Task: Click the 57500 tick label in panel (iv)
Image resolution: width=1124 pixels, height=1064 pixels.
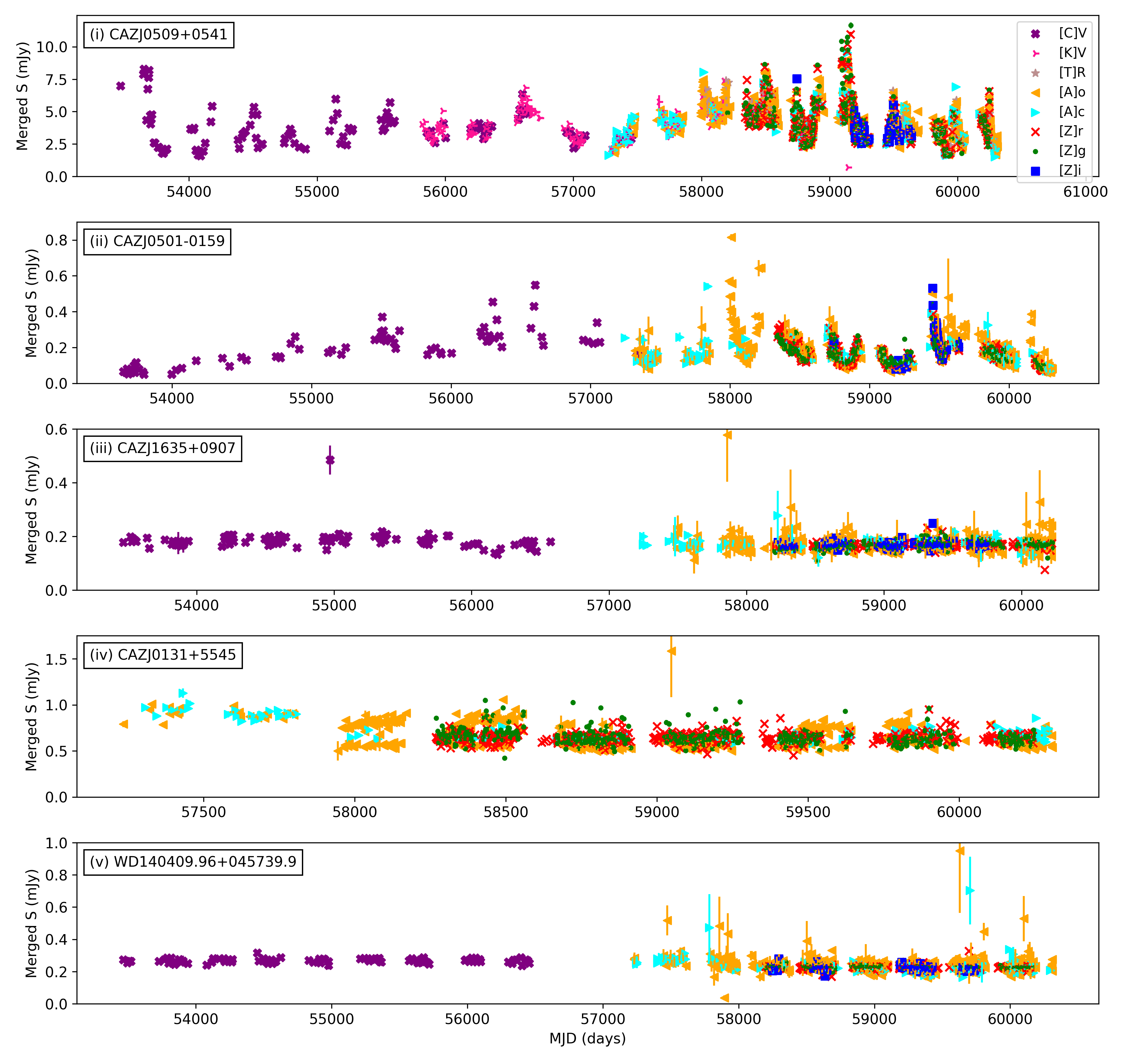Action: click(204, 812)
